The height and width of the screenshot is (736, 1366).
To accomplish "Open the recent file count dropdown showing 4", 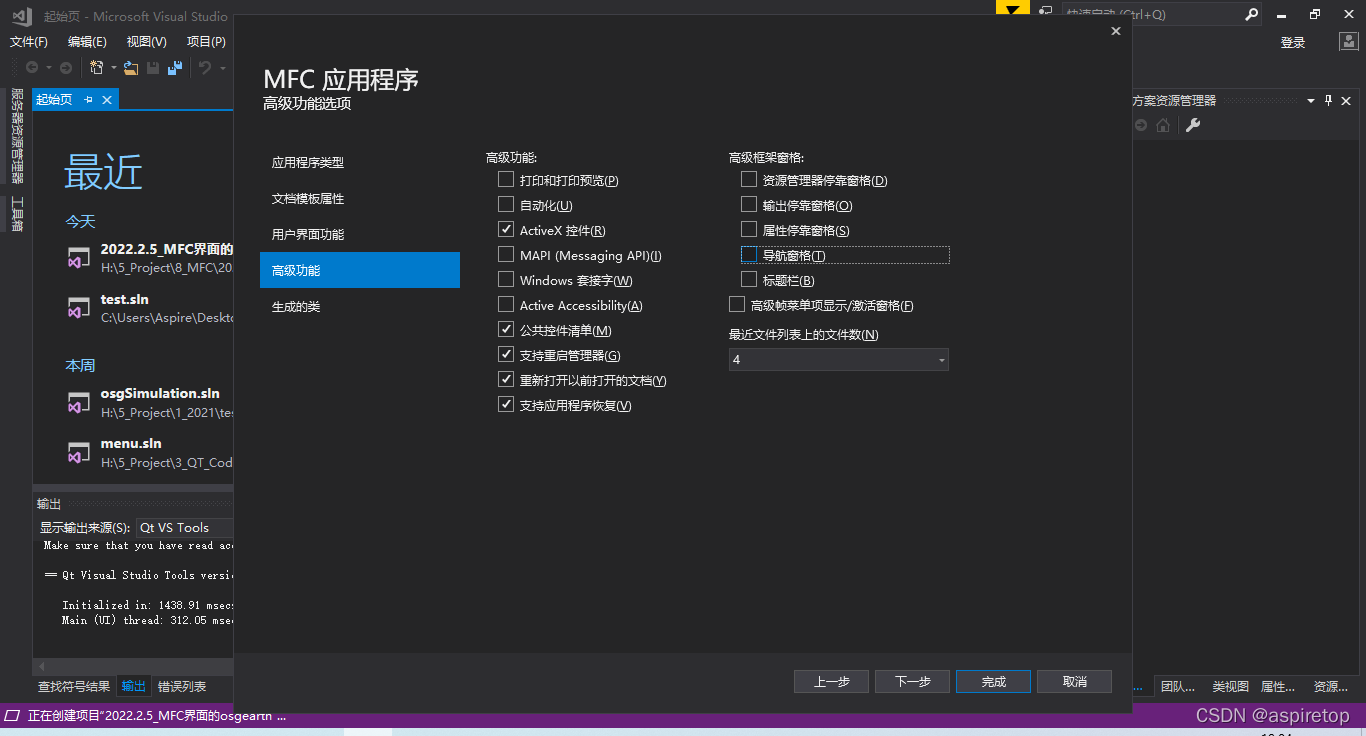I will pyautogui.click(x=838, y=360).
